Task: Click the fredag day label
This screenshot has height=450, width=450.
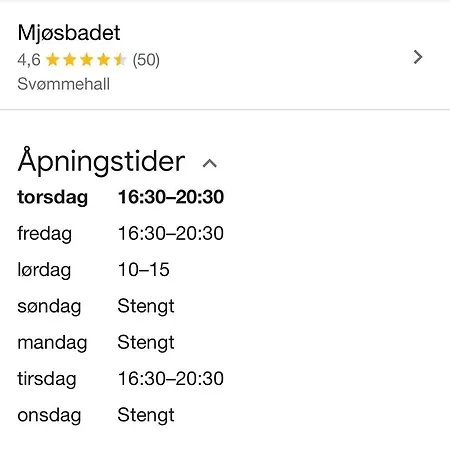Action: tap(44, 234)
